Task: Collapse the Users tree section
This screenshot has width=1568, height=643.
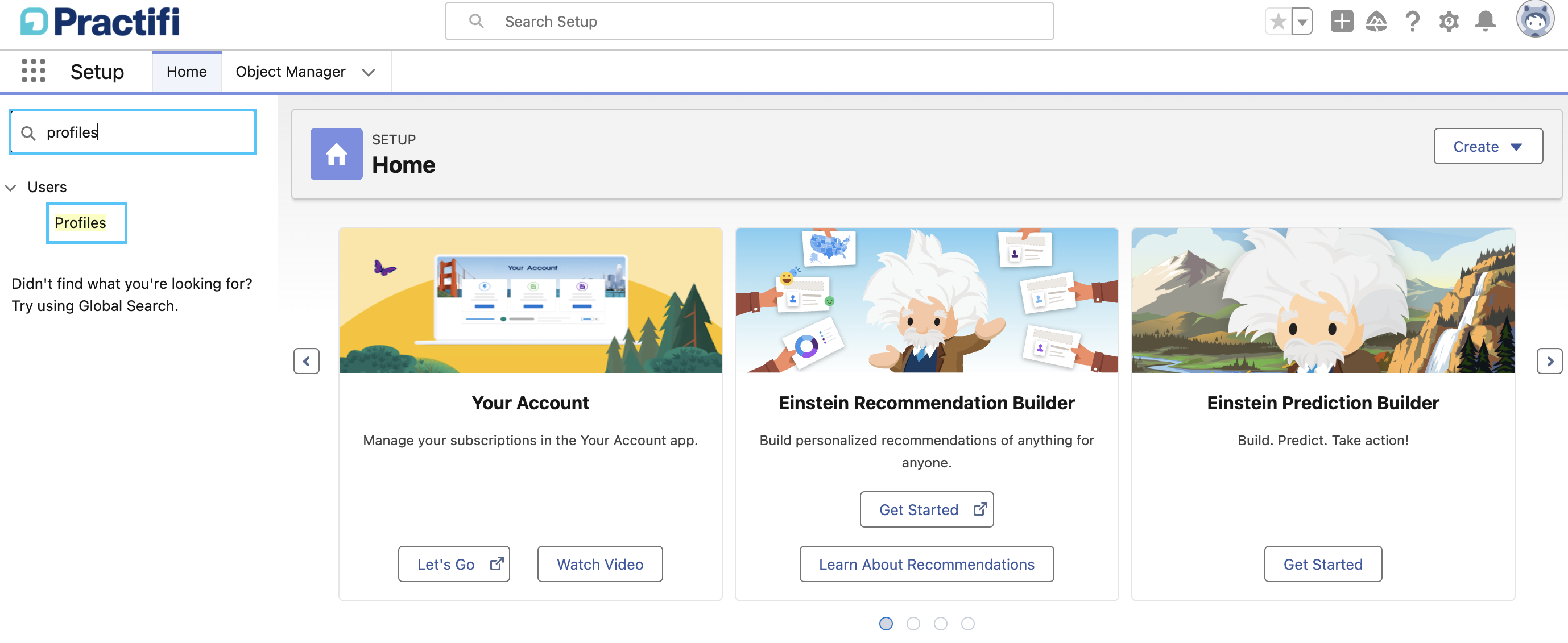Action: [x=10, y=188]
